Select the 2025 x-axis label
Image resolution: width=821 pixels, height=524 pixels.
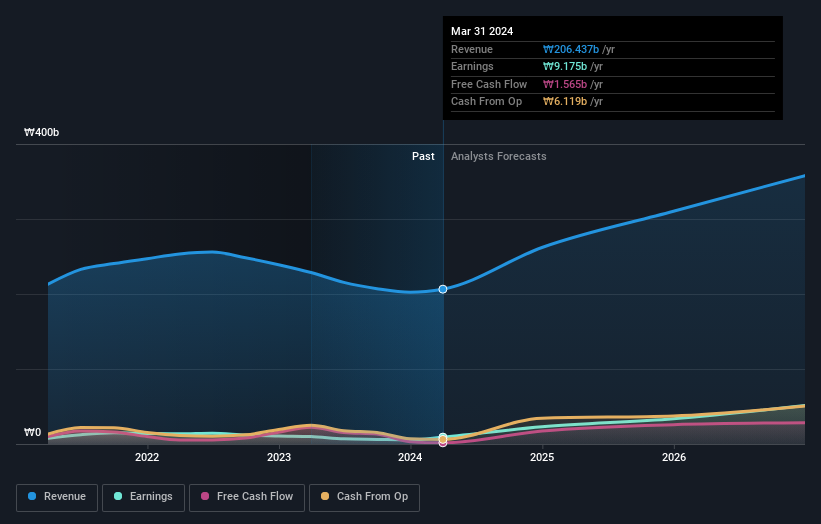[542, 457]
